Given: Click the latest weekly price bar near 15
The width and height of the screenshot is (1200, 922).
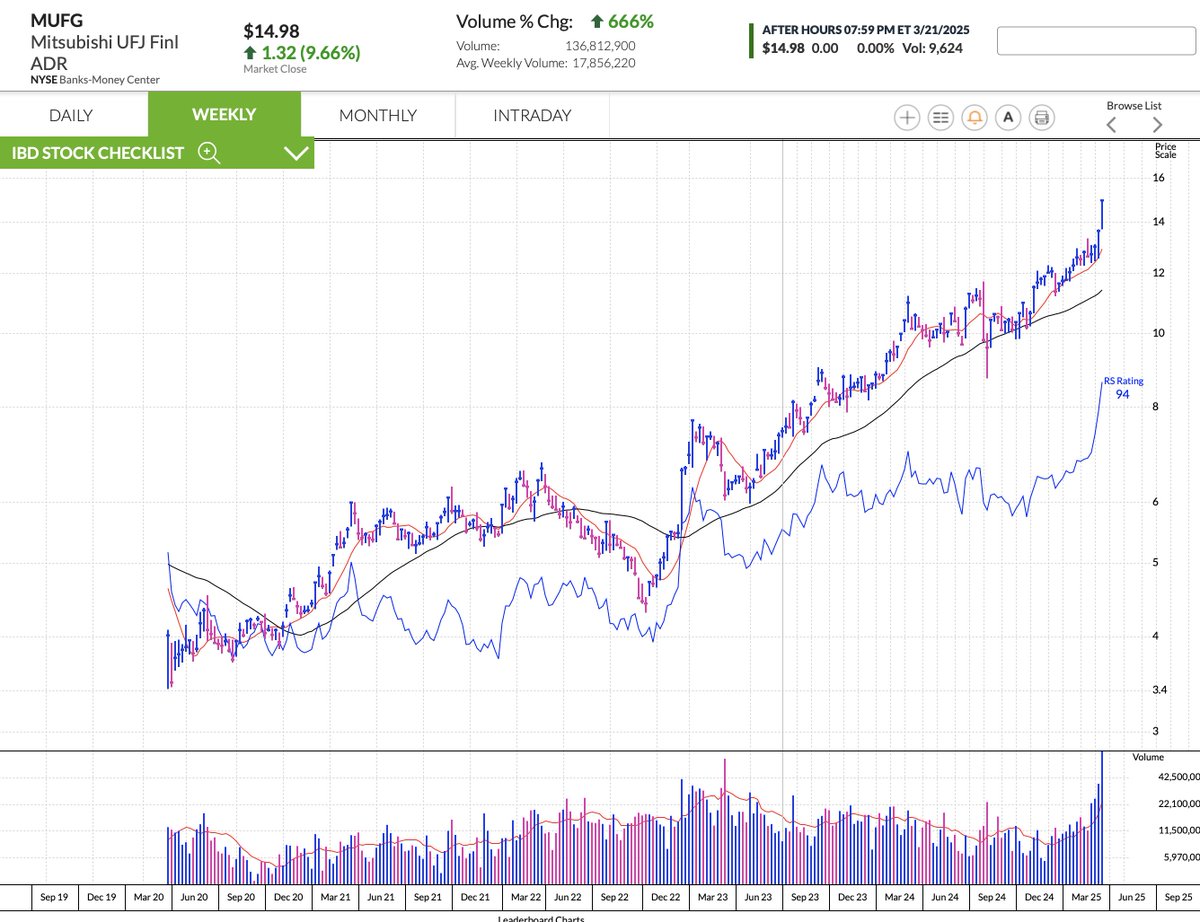Looking at the screenshot, I should [1102, 213].
